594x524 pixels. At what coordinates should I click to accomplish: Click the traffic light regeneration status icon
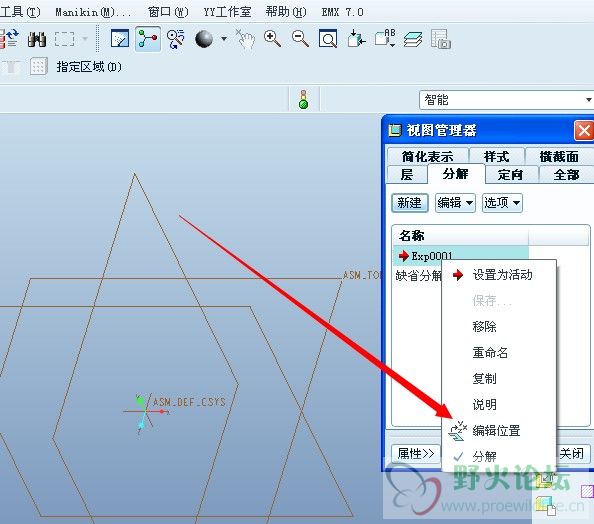[303, 99]
